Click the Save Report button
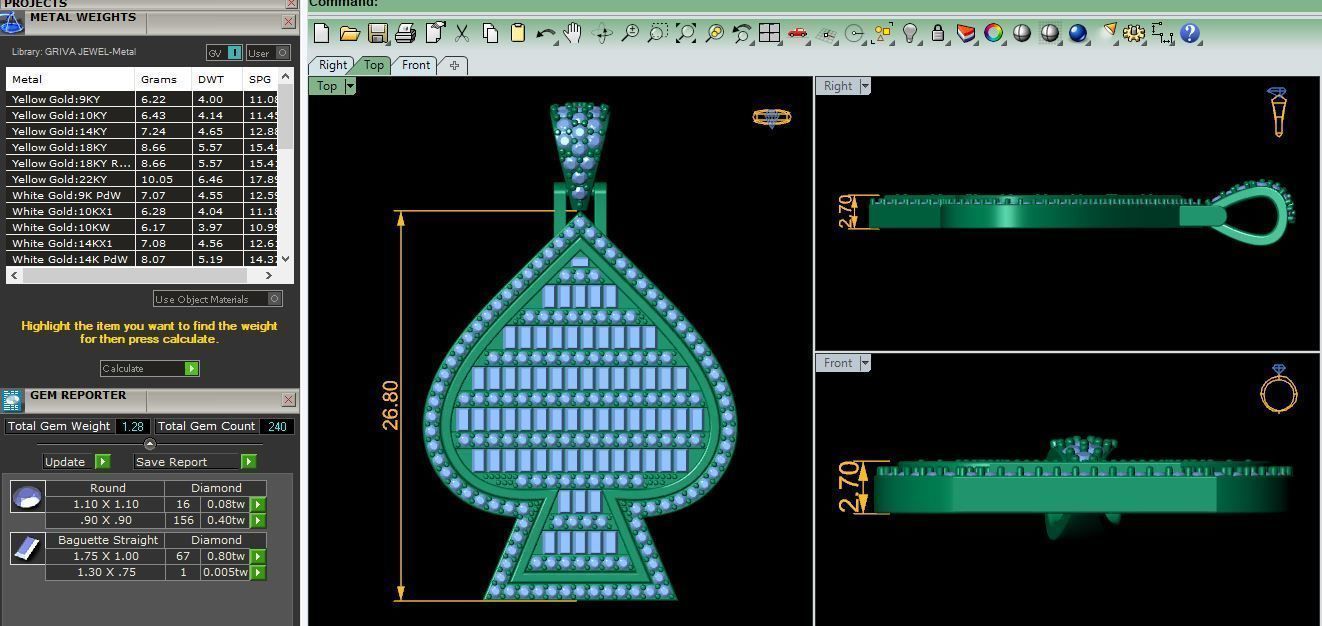The width and height of the screenshot is (1322, 626). pyautogui.click(x=195, y=461)
